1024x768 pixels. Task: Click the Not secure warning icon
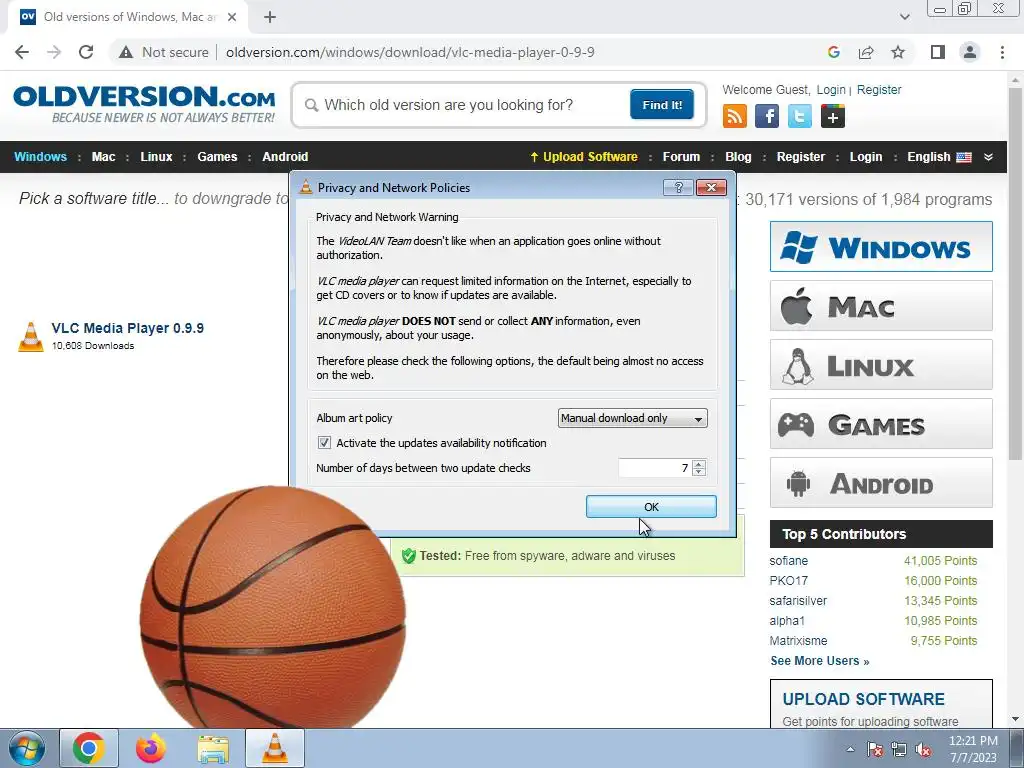click(125, 52)
